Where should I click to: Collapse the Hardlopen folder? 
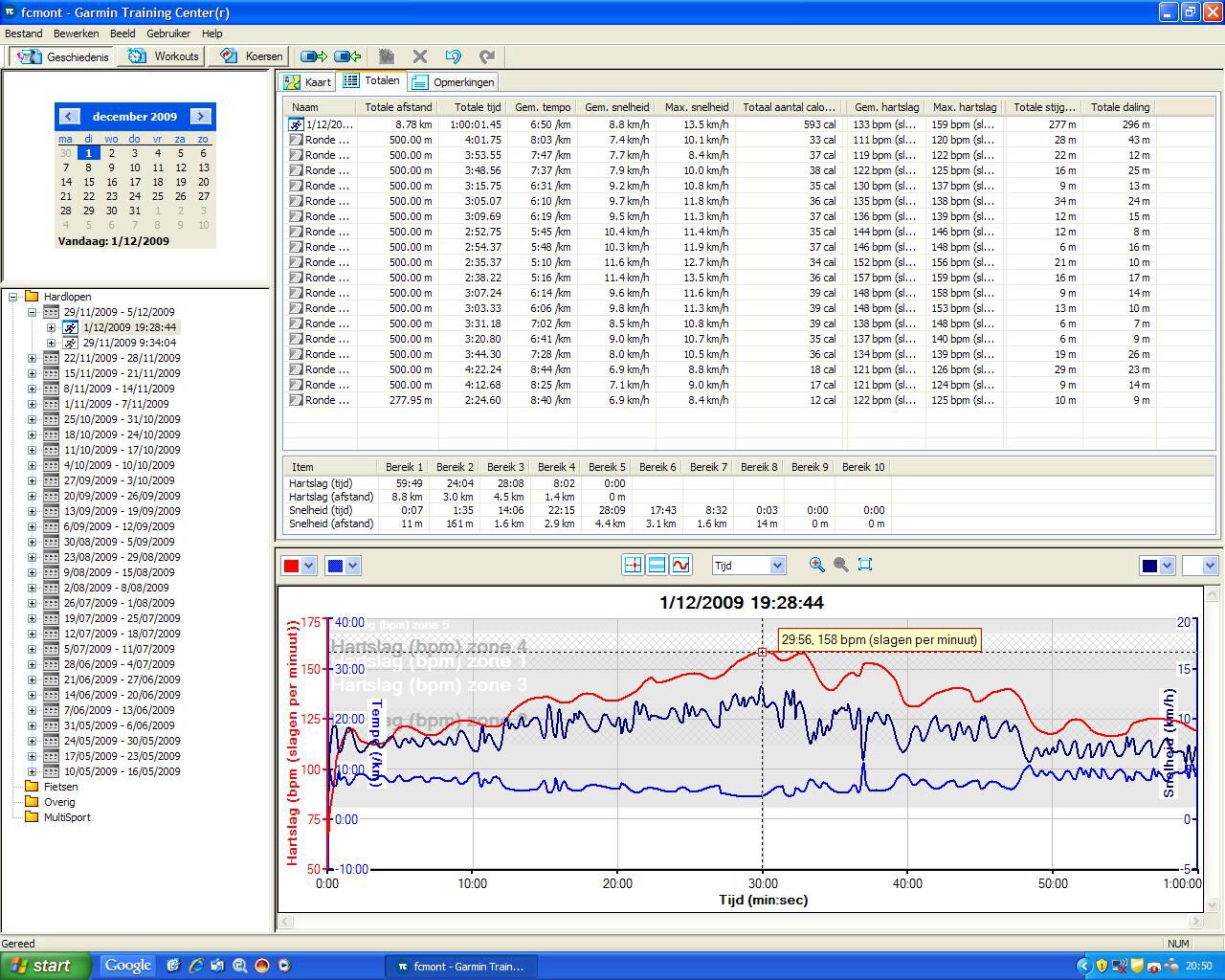[13, 297]
